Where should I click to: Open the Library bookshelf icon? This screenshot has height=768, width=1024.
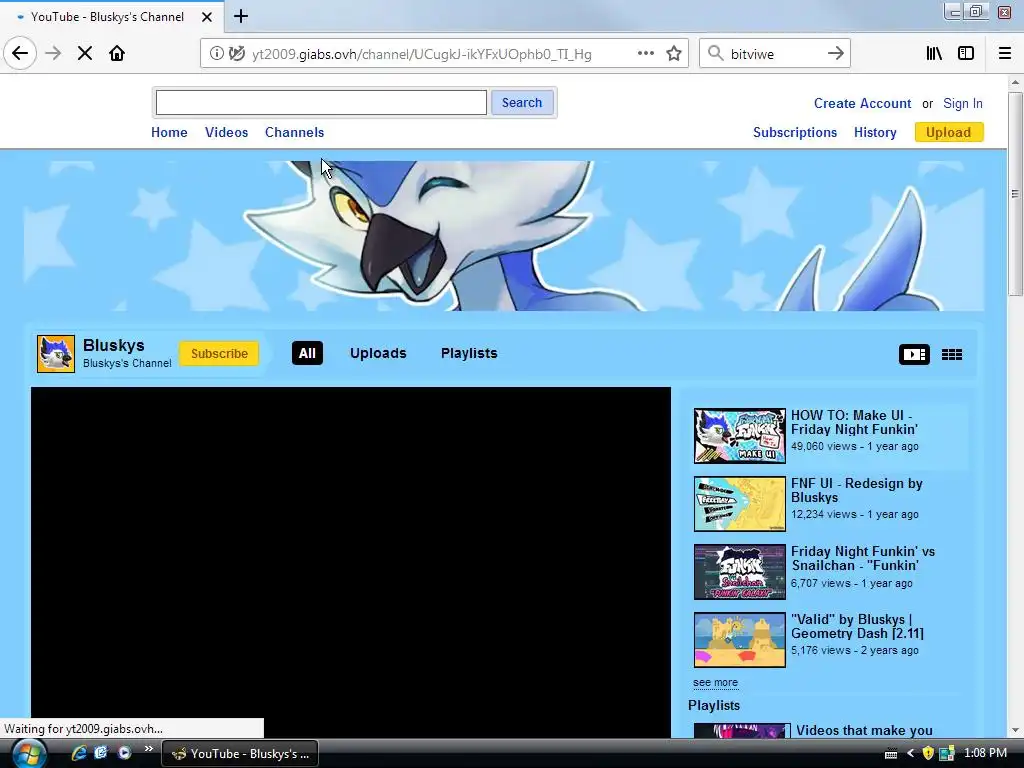click(934, 54)
